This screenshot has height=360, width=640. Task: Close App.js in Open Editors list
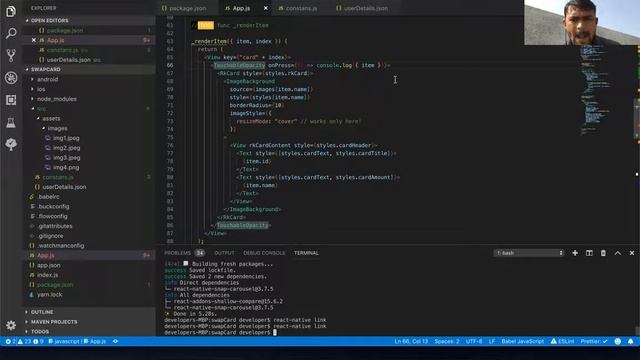(34, 40)
